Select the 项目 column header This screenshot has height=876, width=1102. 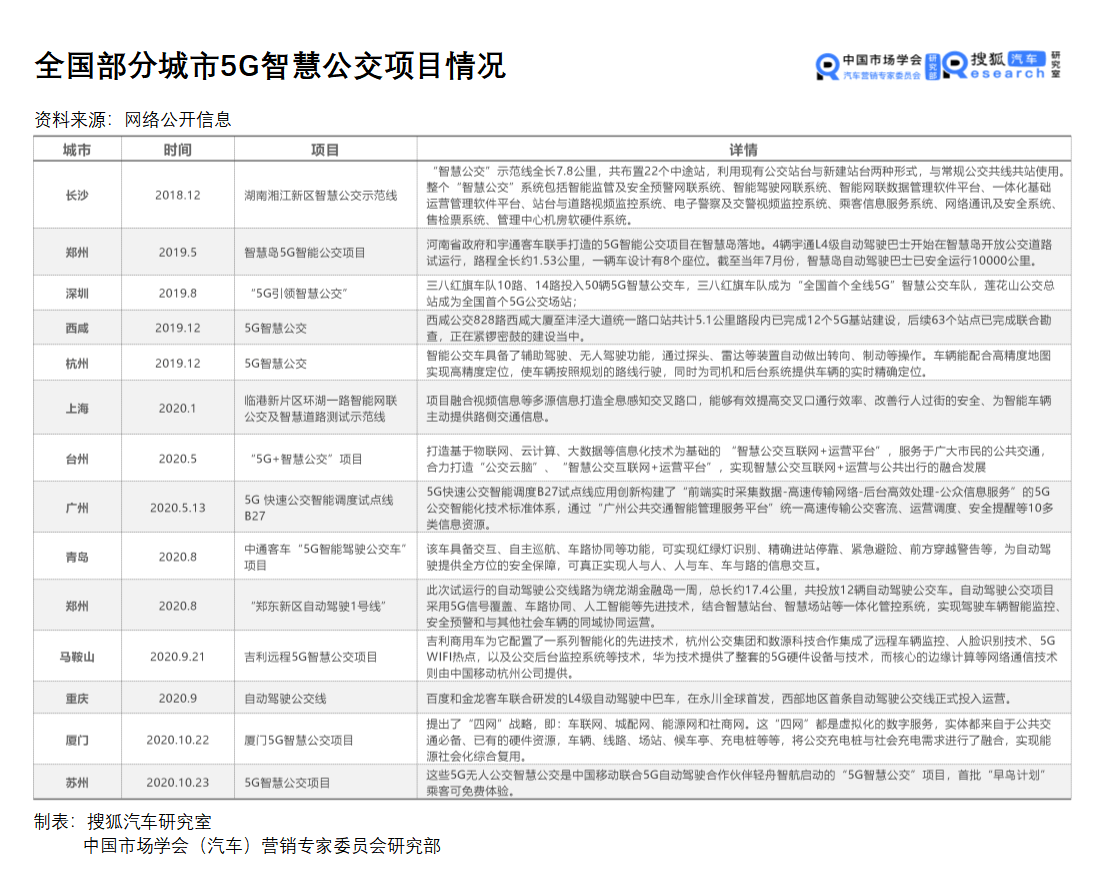click(325, 150)
